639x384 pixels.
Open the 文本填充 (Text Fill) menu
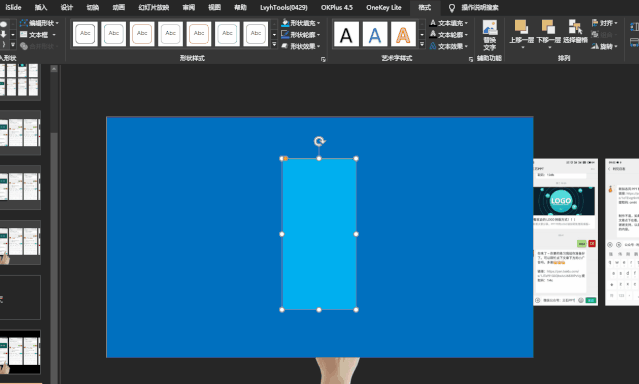[x=448, y=23]
